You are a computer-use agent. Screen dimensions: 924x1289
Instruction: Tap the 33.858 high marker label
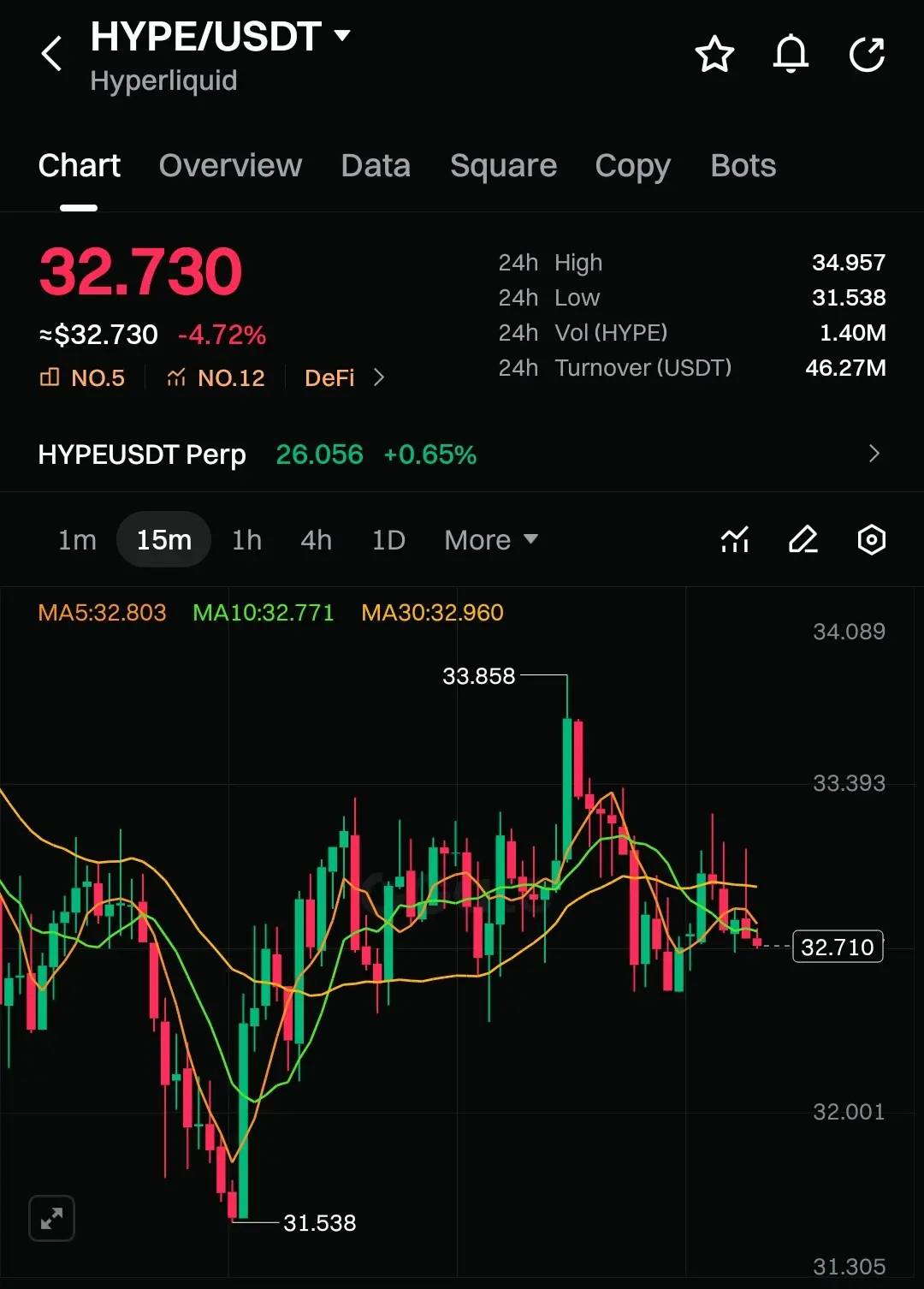[x=479, y=676]
